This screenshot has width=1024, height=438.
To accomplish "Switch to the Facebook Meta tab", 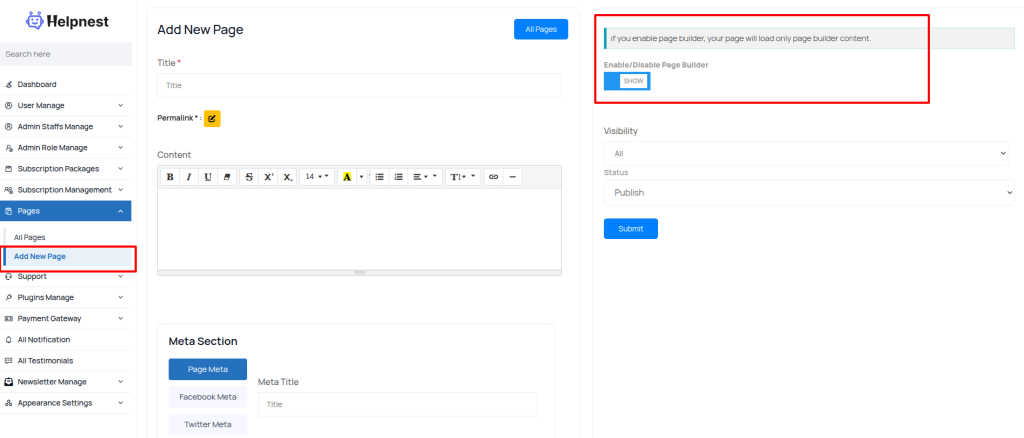I will 207,397.
